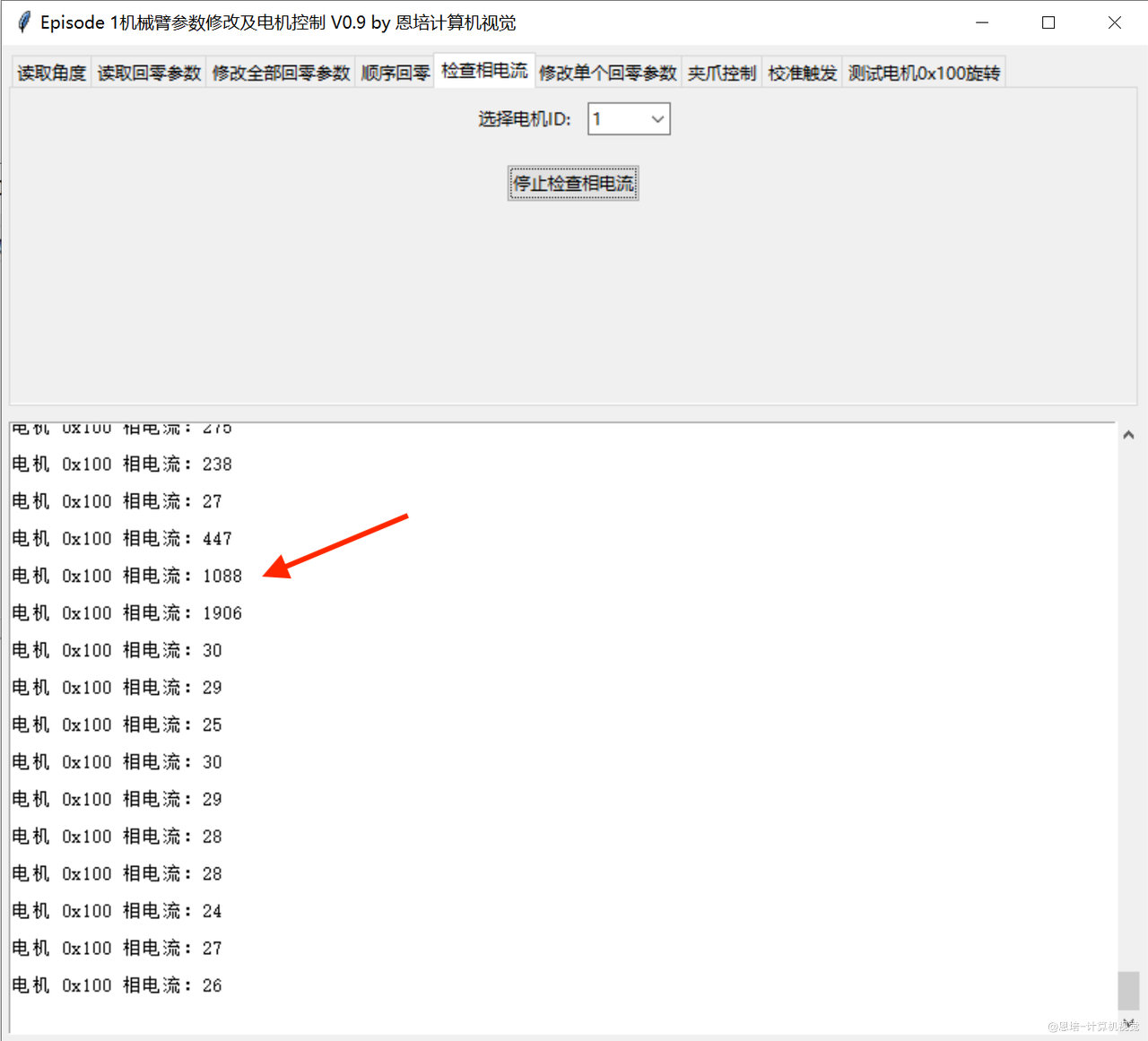Minimize the Episode 1 window
This screenshot has height=1041, width=1148.
(x=982, y=22)
